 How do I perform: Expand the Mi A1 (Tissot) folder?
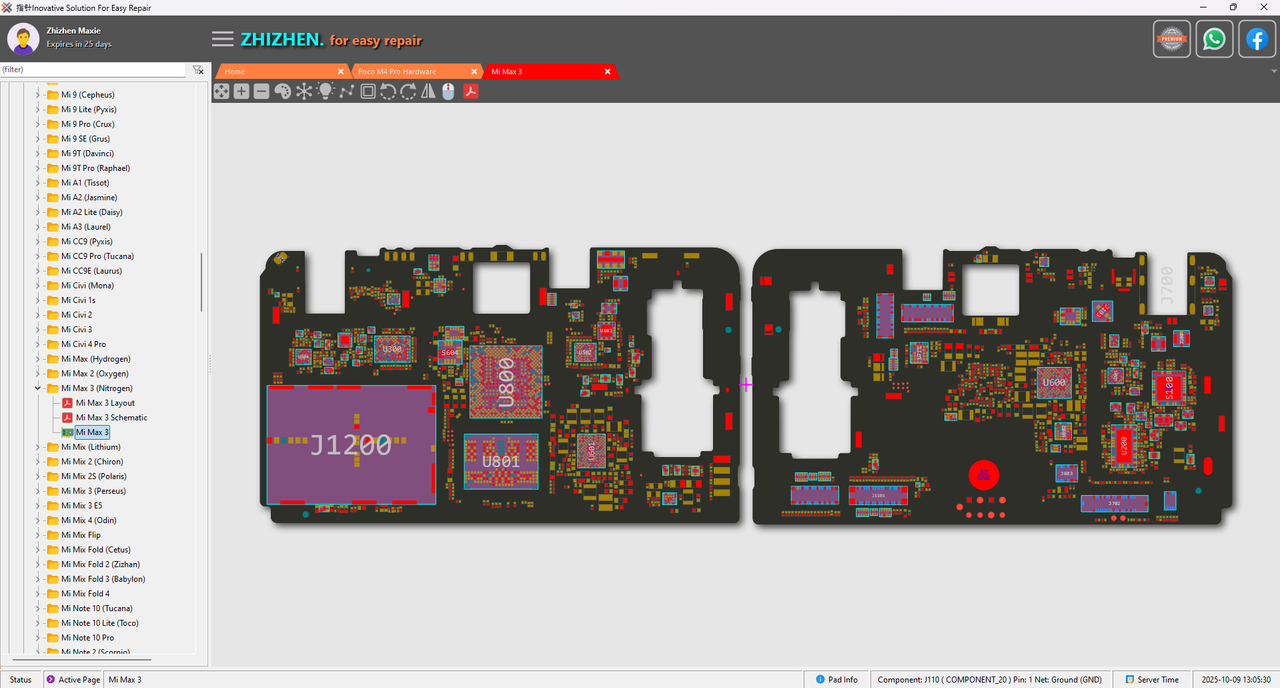point(38,183)
